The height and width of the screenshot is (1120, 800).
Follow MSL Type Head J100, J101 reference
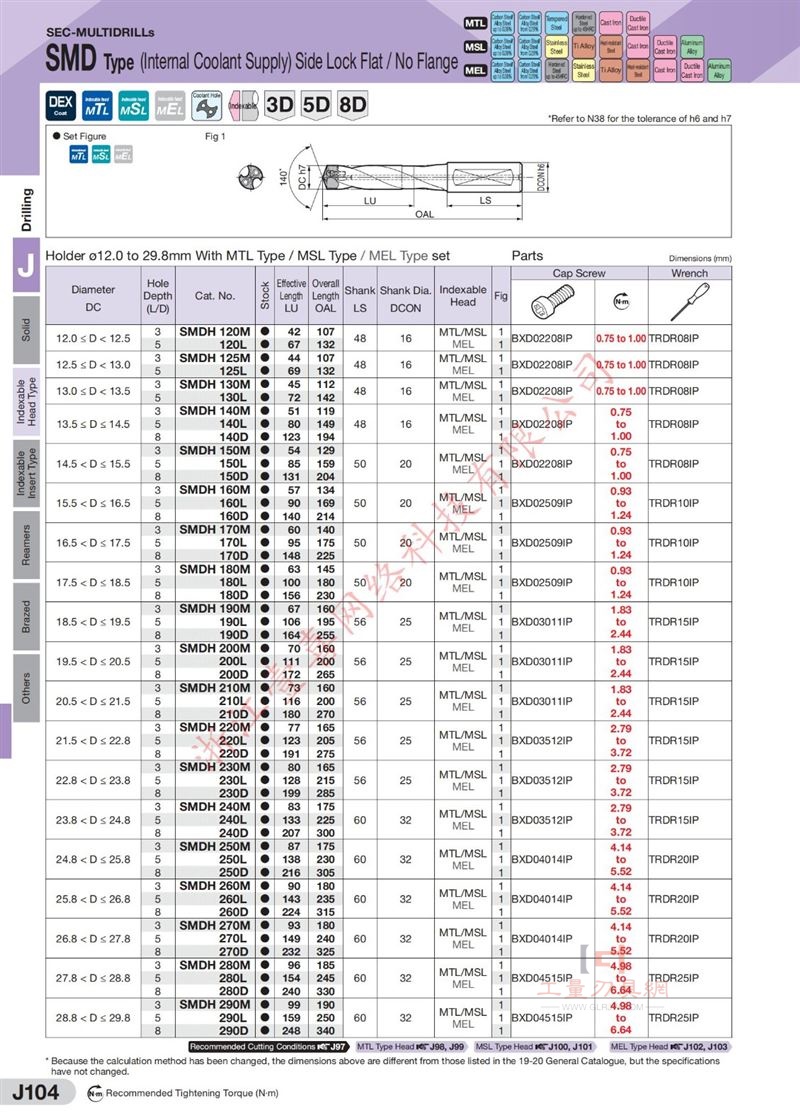(534, 1046)
